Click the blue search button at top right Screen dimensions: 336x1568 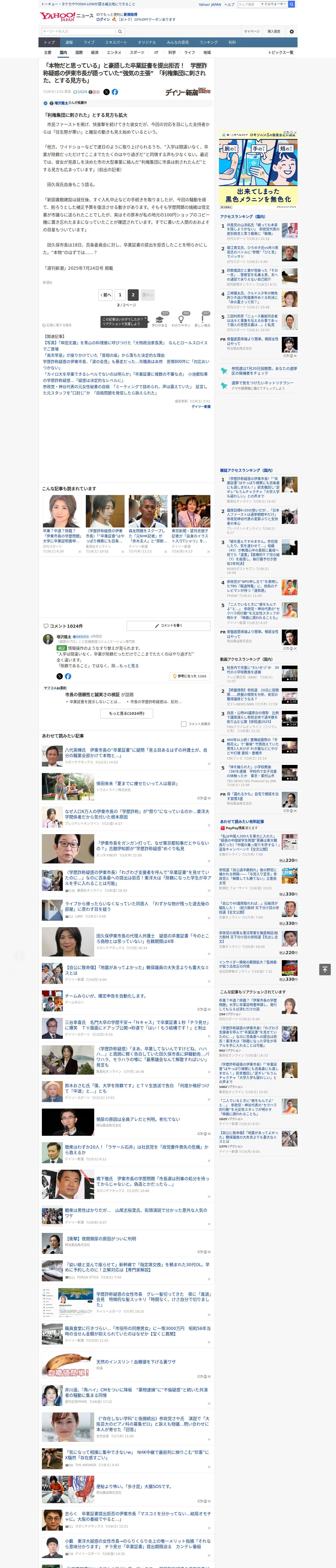coord(292,4)
